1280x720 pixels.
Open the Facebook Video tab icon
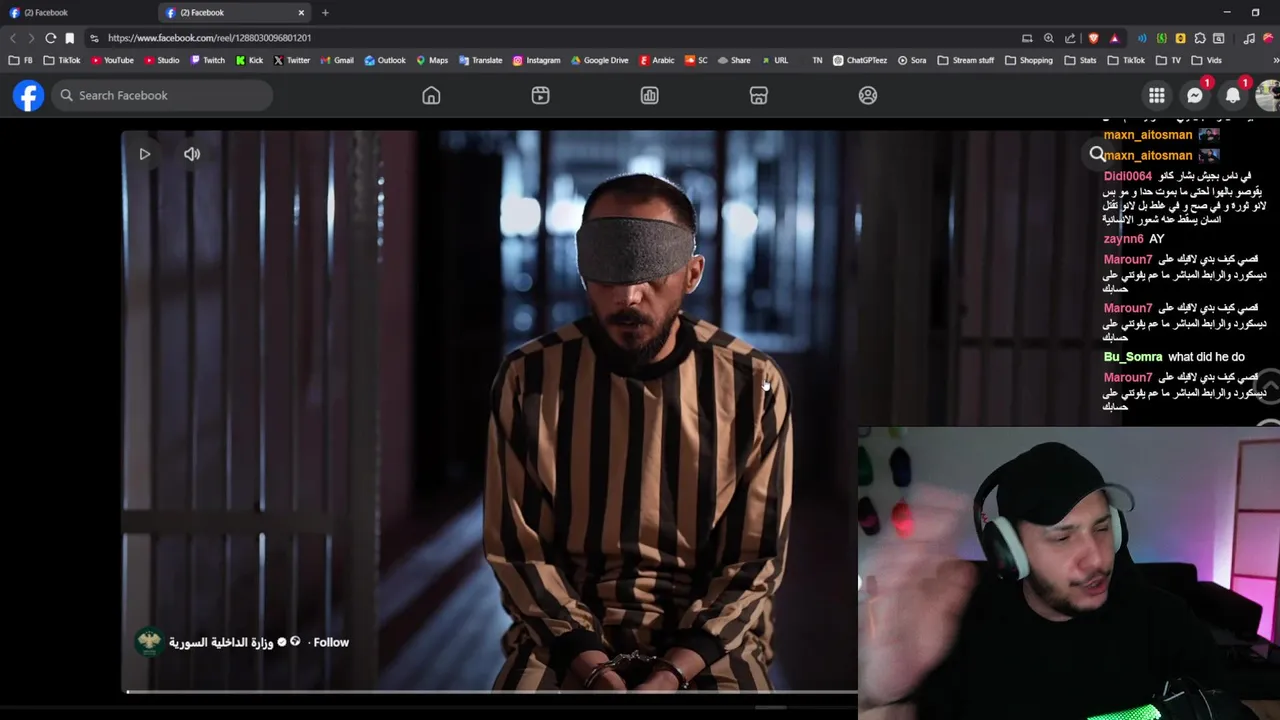tap(540, 95)
